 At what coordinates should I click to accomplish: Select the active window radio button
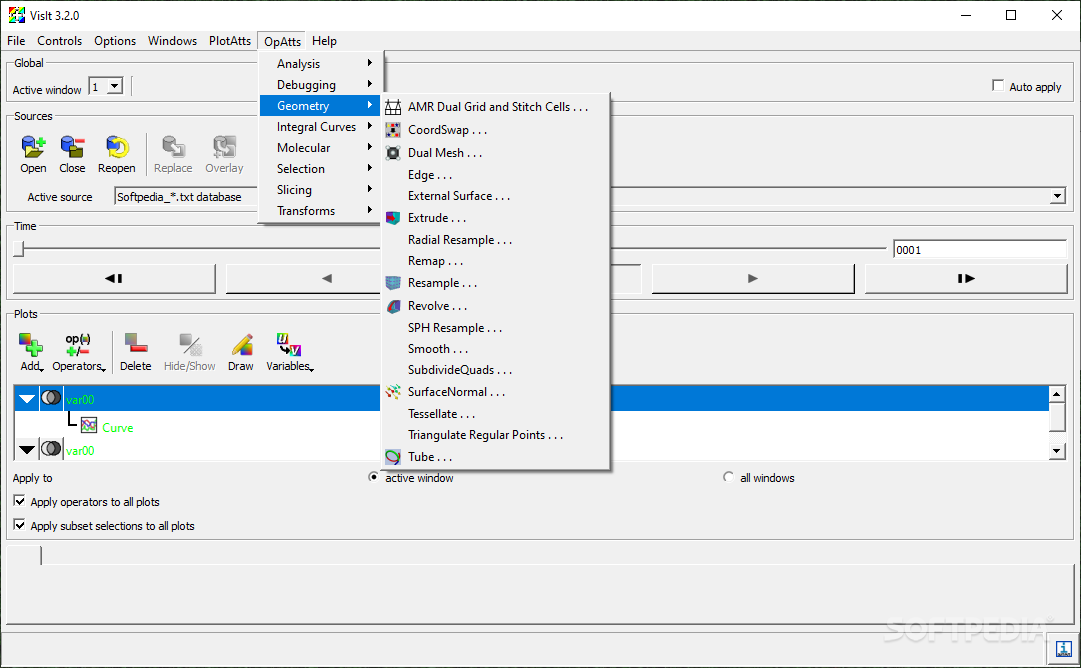point(374,477)
